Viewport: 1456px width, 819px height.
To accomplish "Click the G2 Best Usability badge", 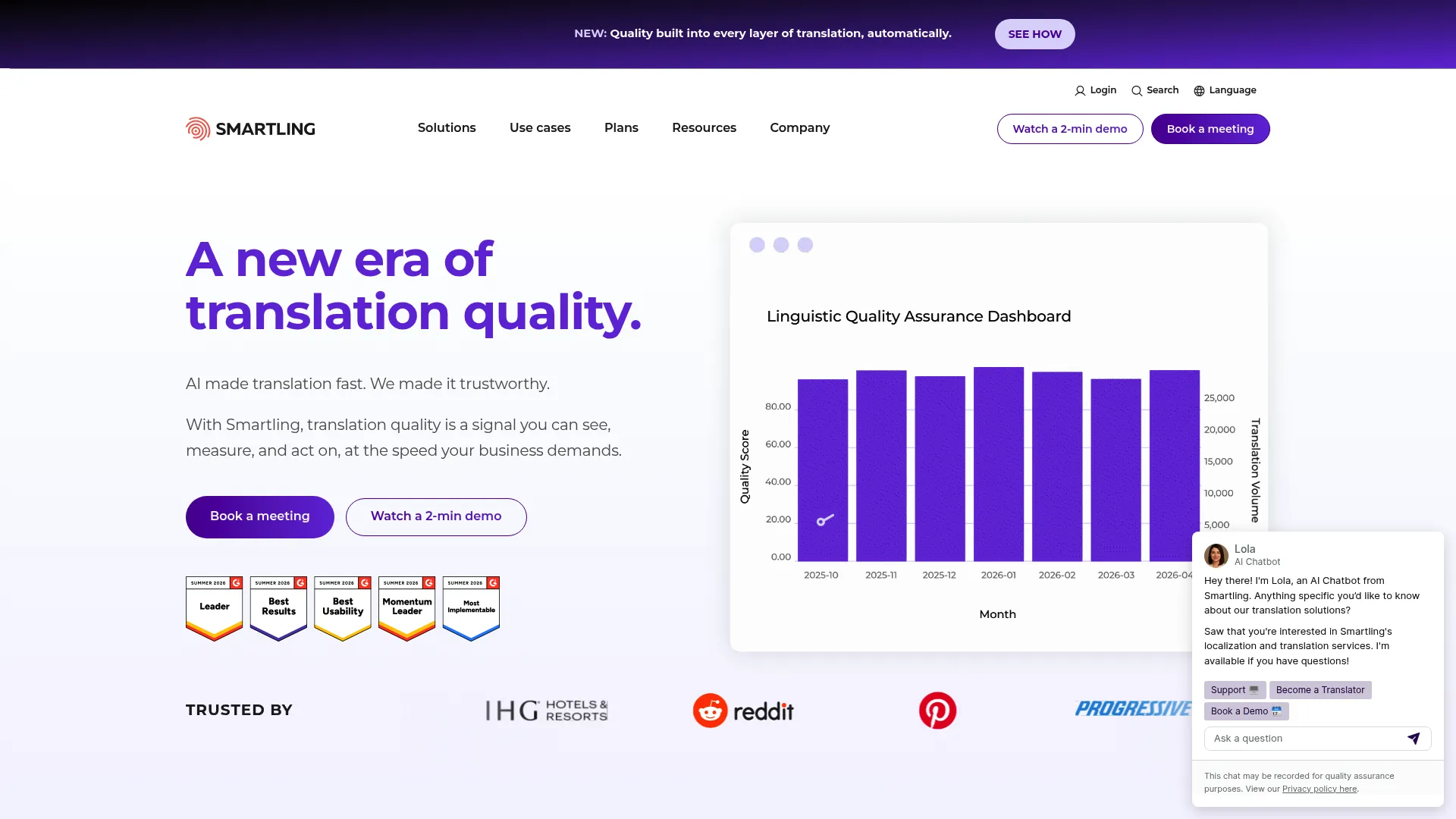I will pos(343,608).
